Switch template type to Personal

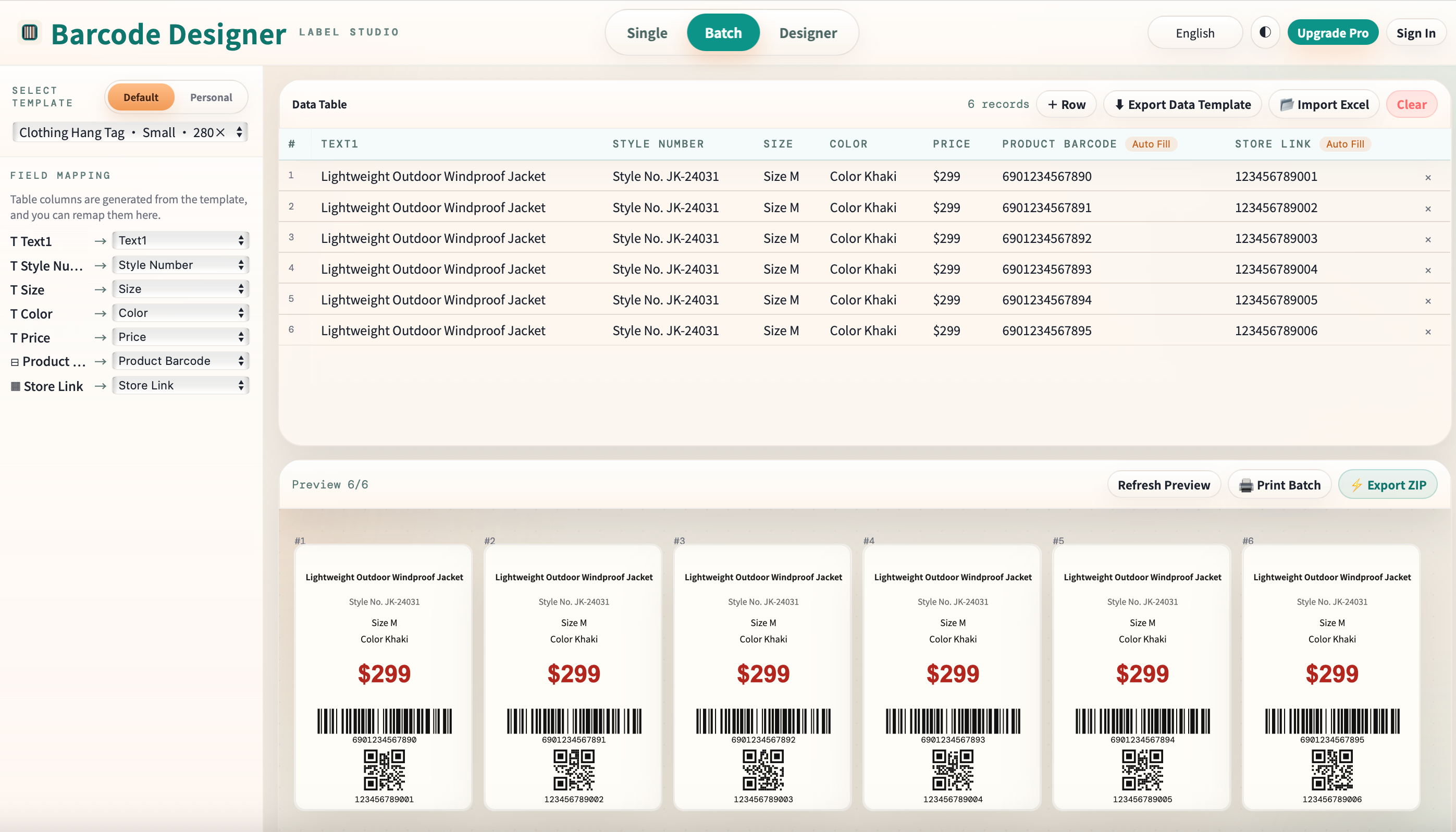[211, 97]
